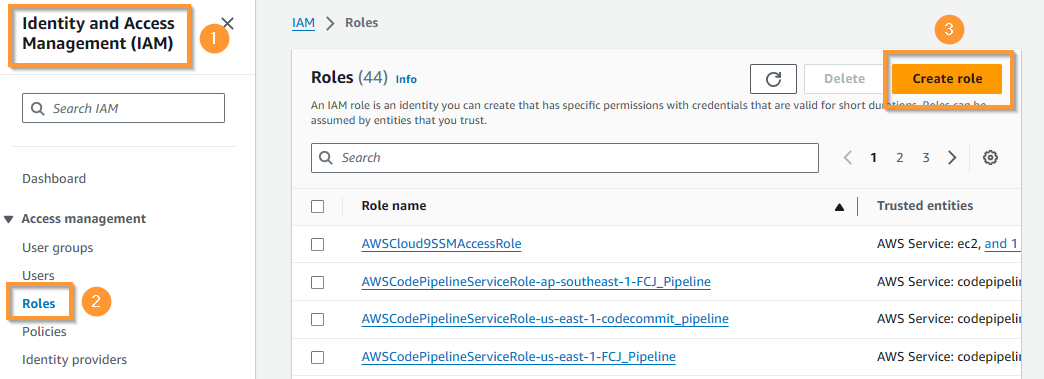Viewport: 1044px width, 379px height.
Task: Click the refresh roles icon button
Action: coord(773,79)
